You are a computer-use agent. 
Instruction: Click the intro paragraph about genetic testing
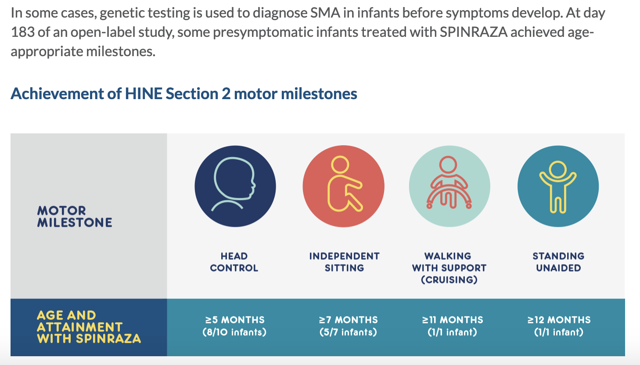308,32
